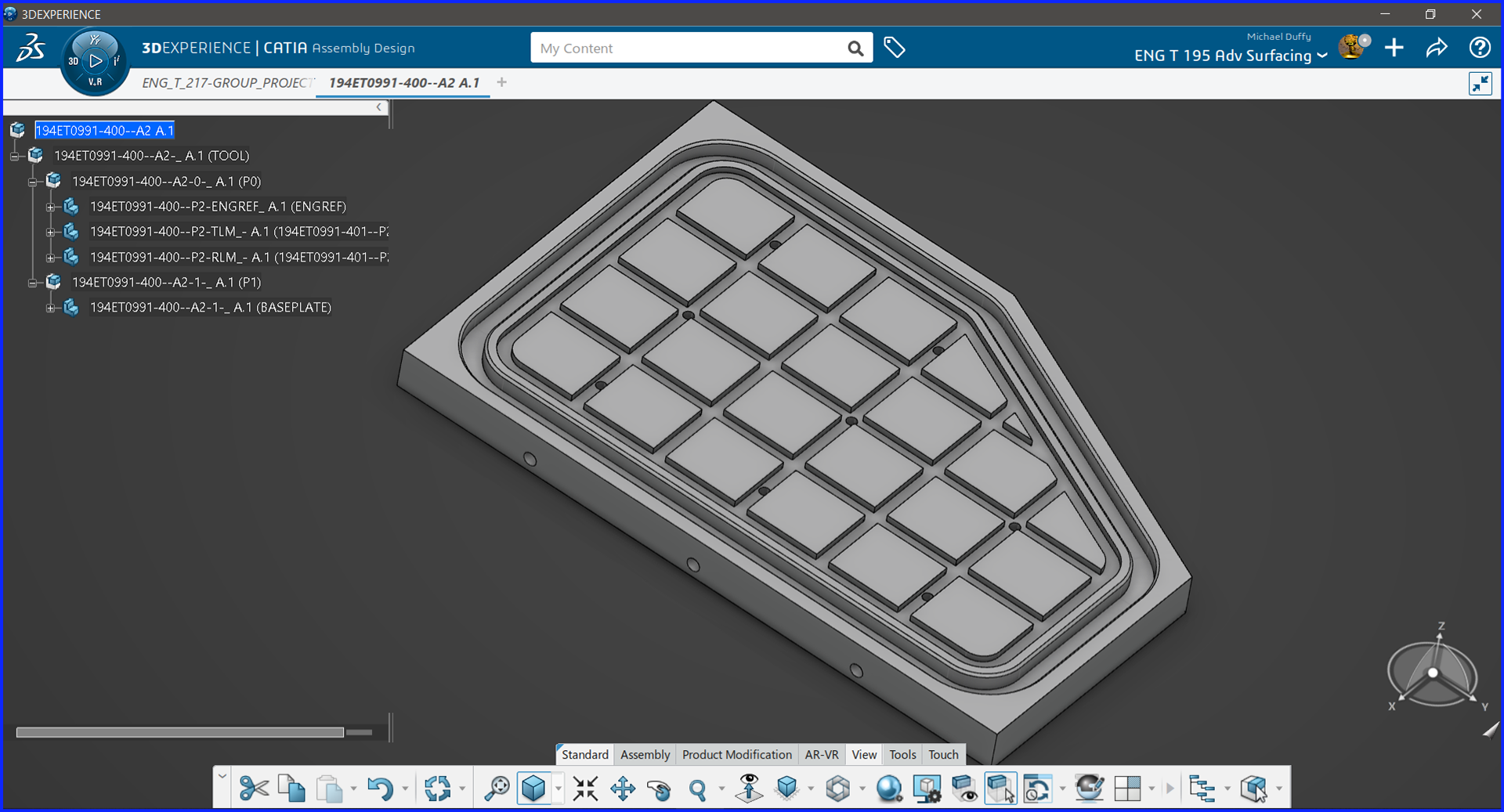This screenshot has height=812, width=1504.
Task: Open the AR-VR tab
Action: pyautogui.click(x=822, y=755)
